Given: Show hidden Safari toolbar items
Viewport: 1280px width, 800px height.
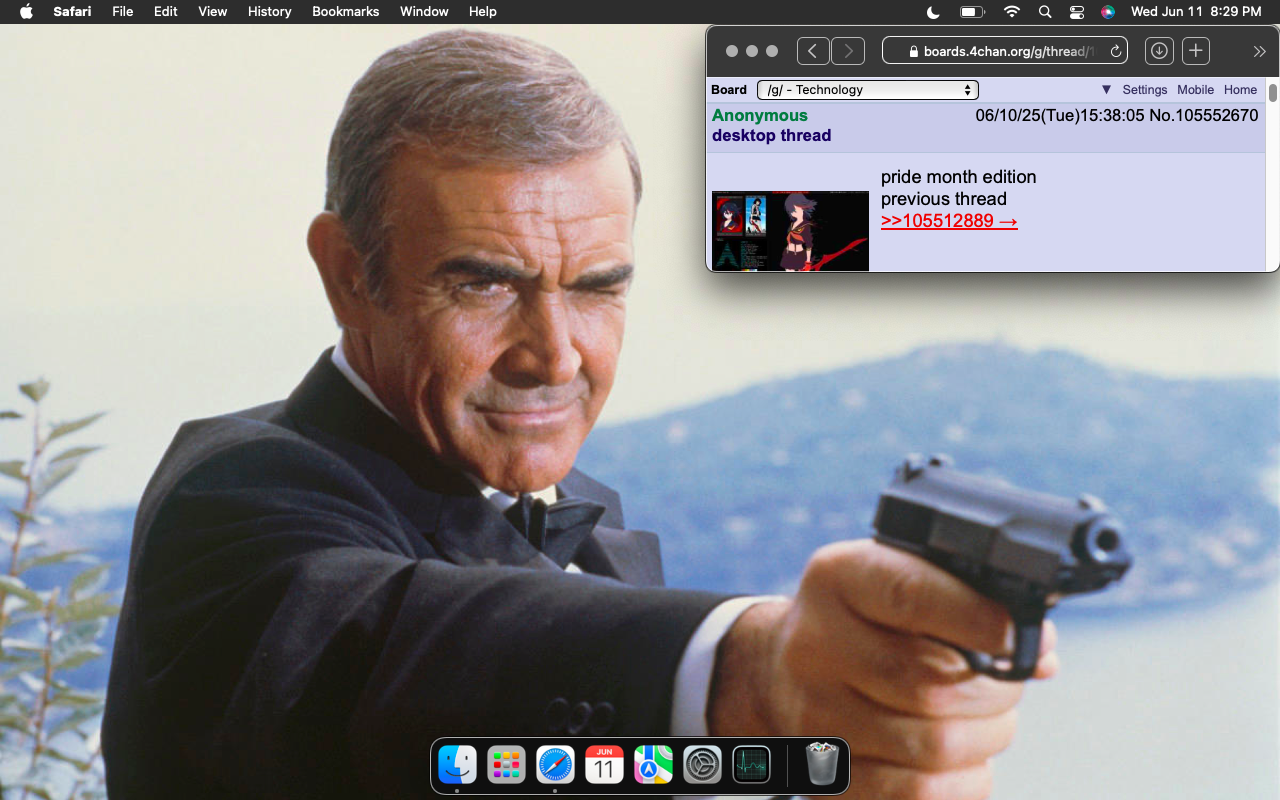Looking at the screenshot, I should (x=1259, y=51).
